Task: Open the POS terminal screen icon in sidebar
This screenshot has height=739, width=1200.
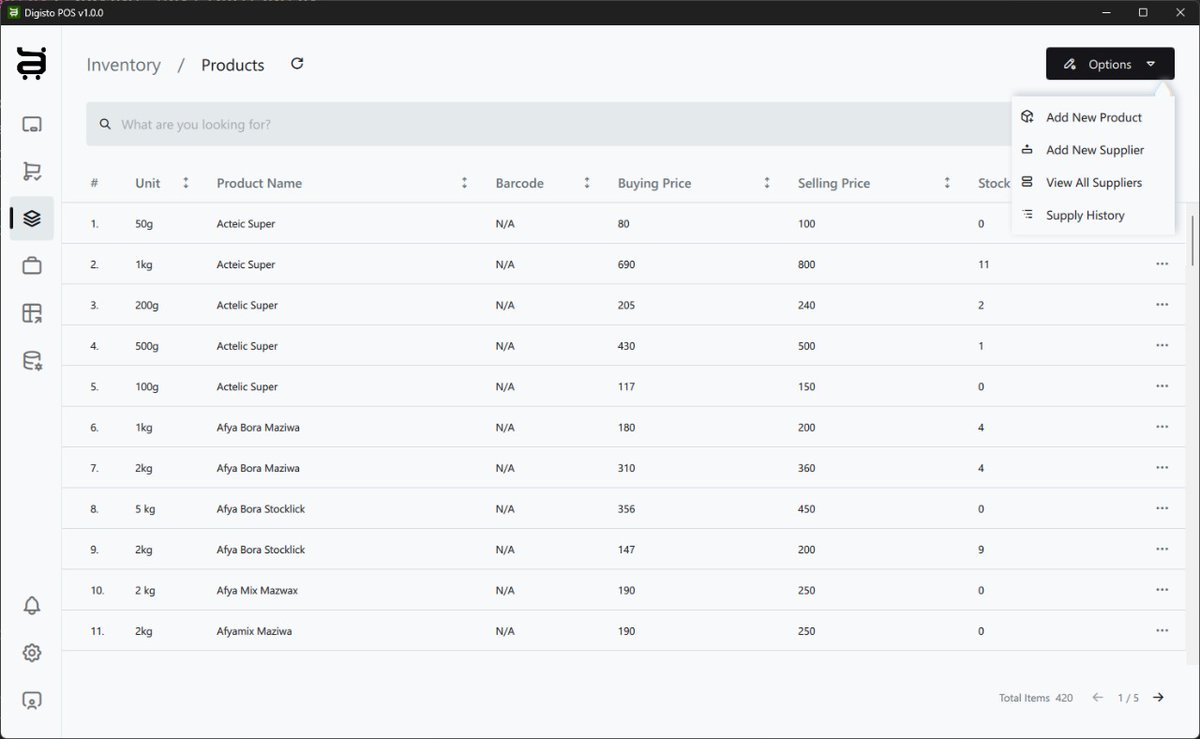Action: click(x=32, y=124)
